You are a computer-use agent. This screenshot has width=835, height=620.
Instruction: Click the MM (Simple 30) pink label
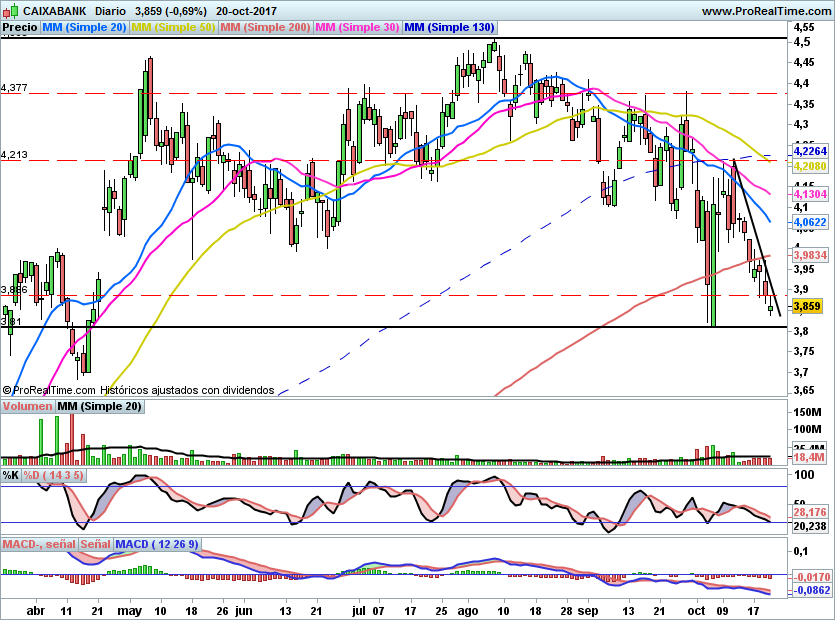click(x=357, y=28)
